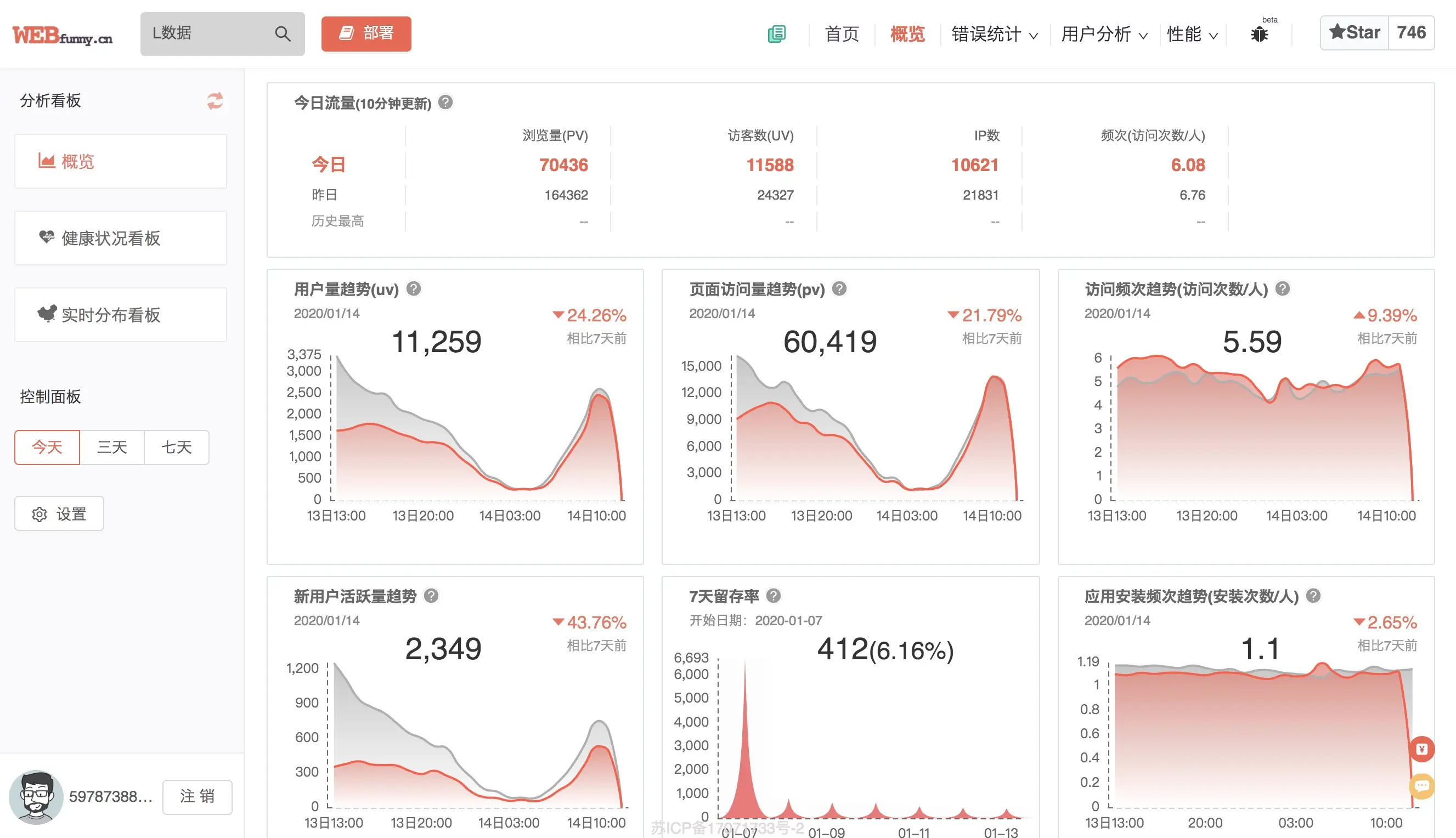Screen dimensions: 1456x838
Task: Open the green document icon in navbar
Action: 777,34
